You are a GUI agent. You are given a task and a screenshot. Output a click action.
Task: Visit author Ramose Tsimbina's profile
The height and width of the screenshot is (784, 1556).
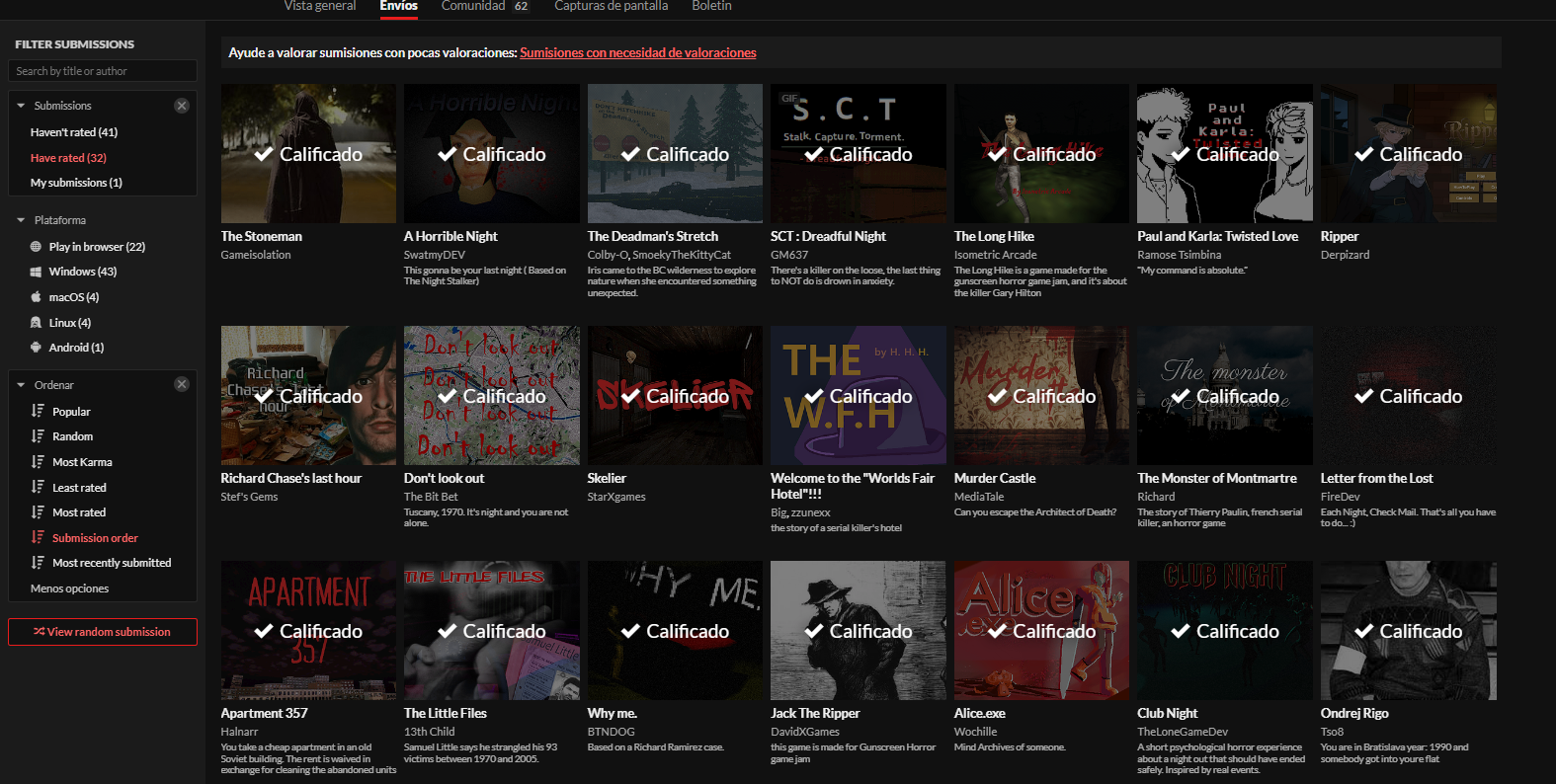tap(1180, 255)
